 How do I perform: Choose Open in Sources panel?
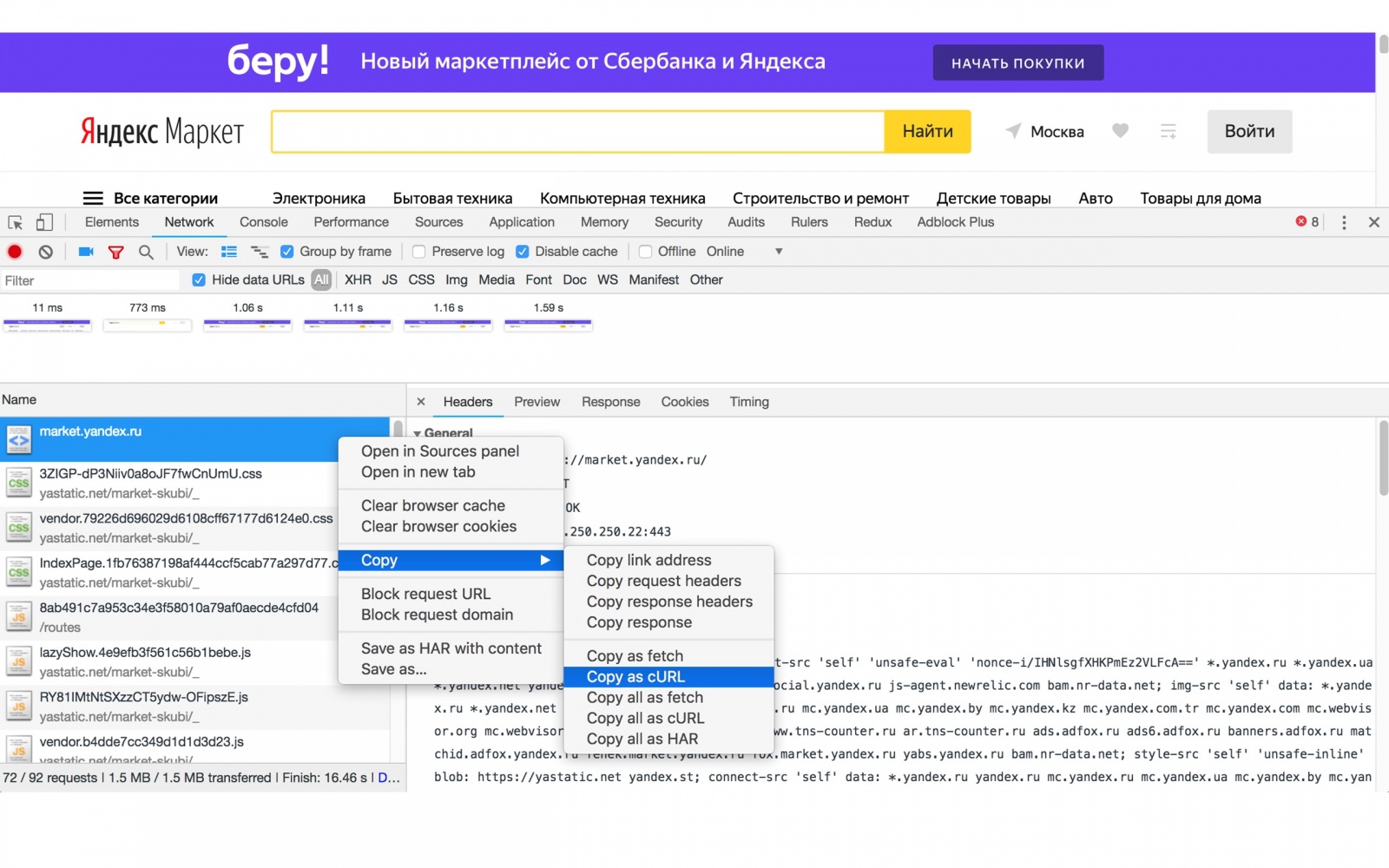451,451
